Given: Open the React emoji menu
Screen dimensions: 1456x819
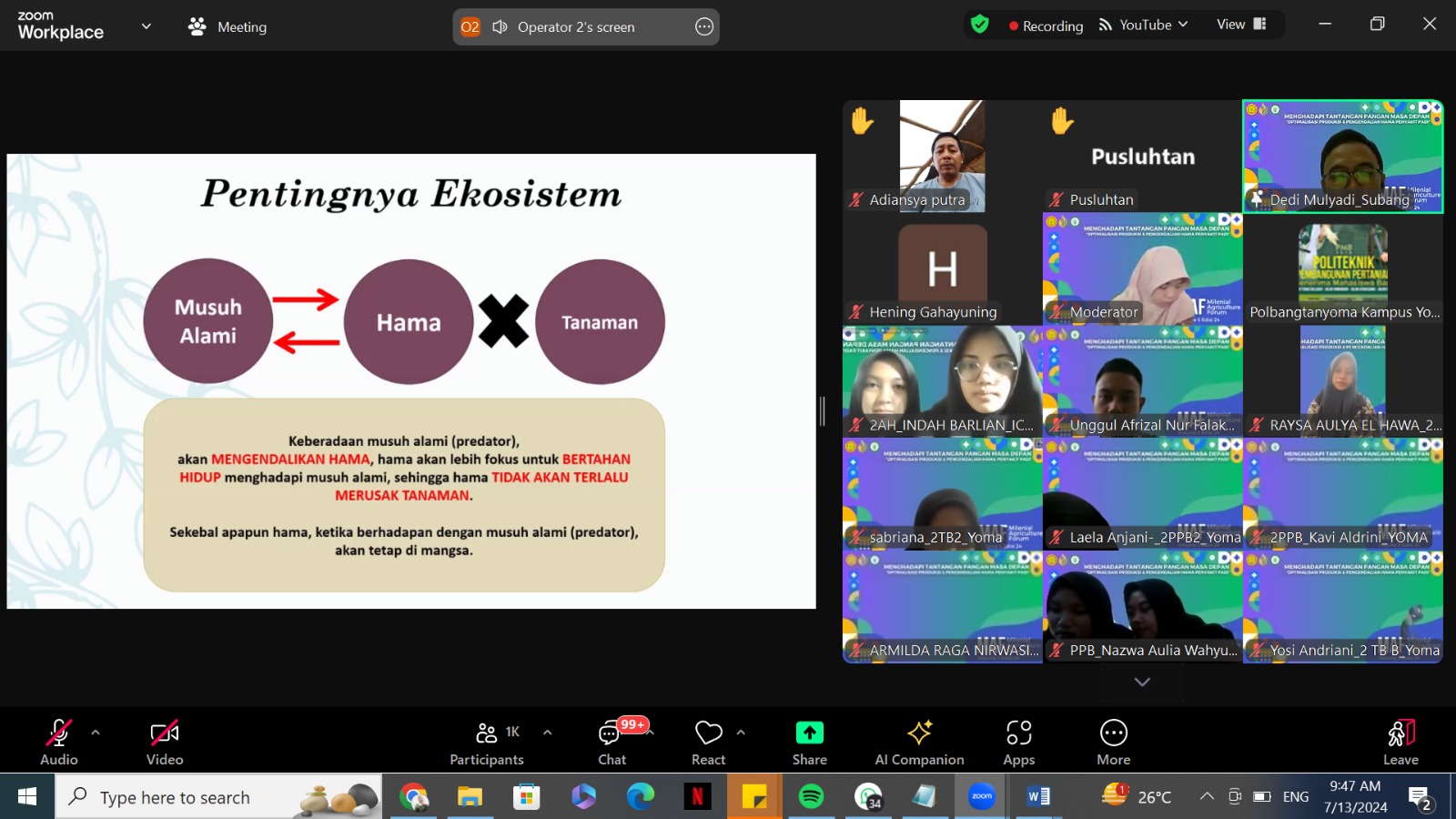Looking at the screenshot, I should click(x=708, y=733).
